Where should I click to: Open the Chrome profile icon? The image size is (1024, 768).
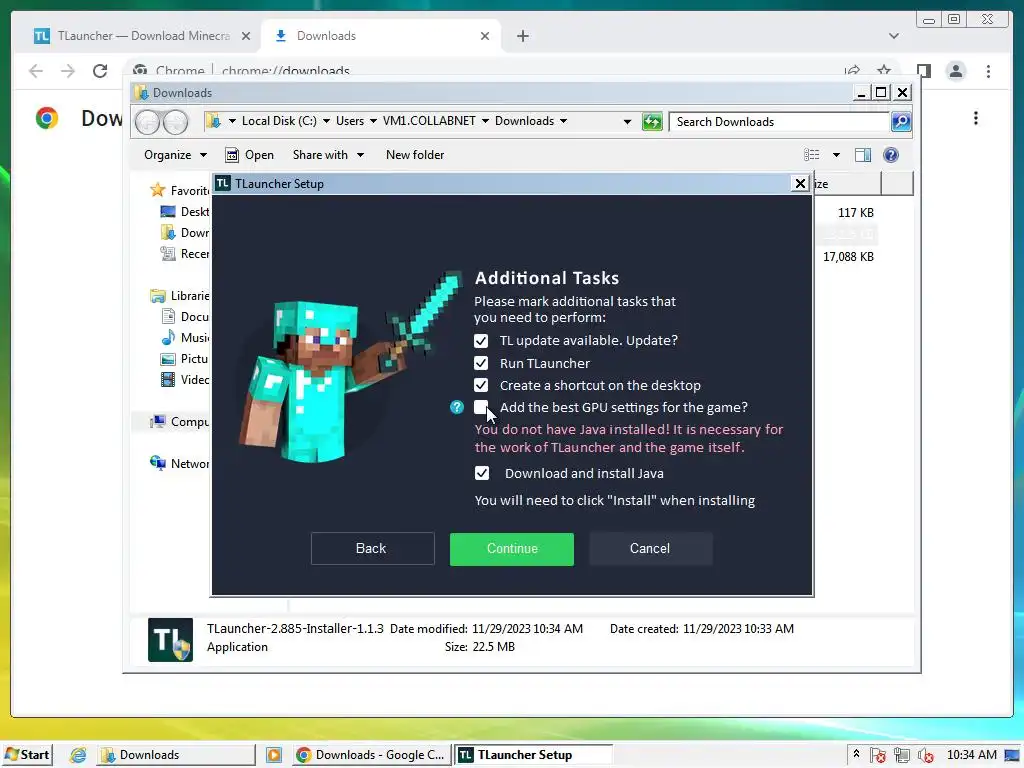click(955, 71)
